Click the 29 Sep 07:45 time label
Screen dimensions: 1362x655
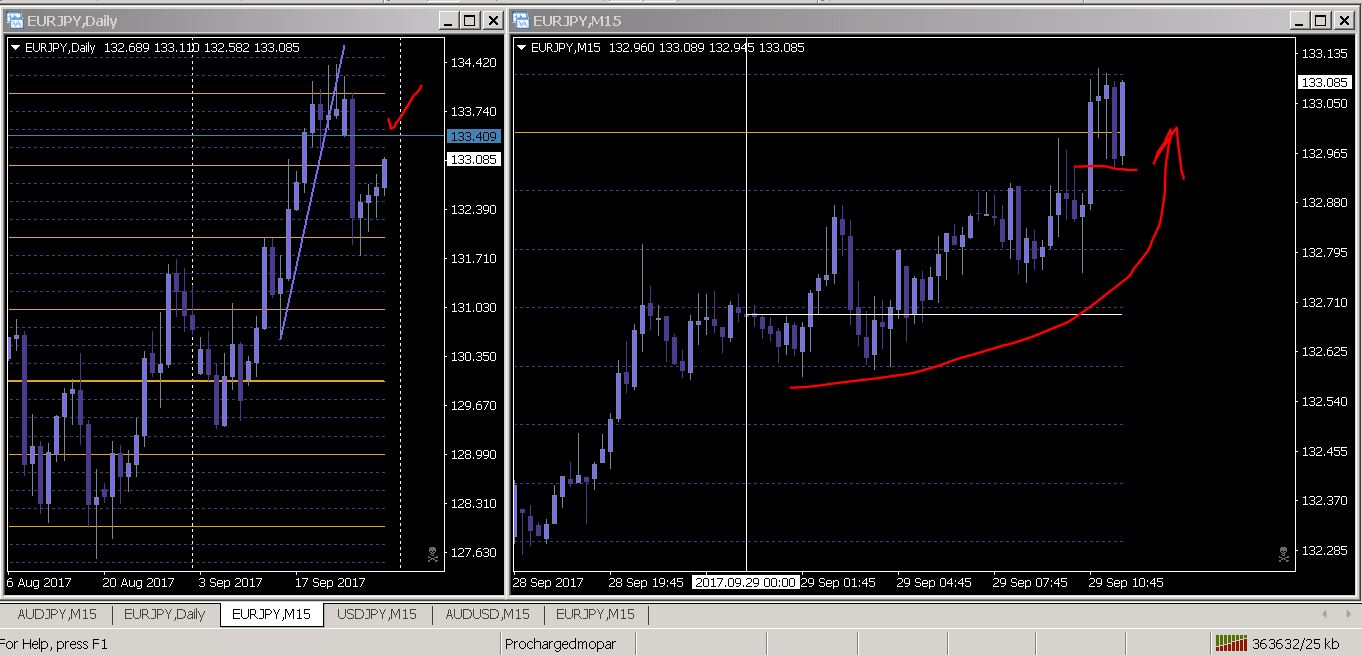tap(1030, 582)
